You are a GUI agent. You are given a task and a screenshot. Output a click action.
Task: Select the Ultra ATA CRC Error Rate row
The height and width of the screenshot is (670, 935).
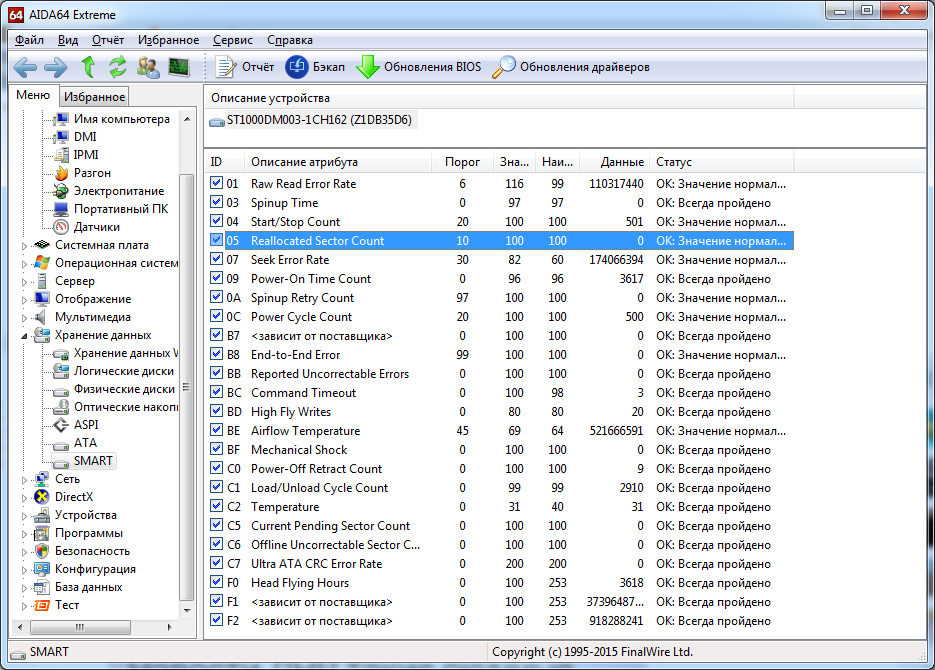(500, 563)
